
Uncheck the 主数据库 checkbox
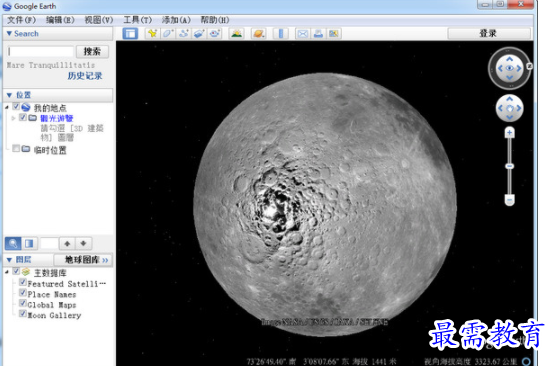pos(16,271)
